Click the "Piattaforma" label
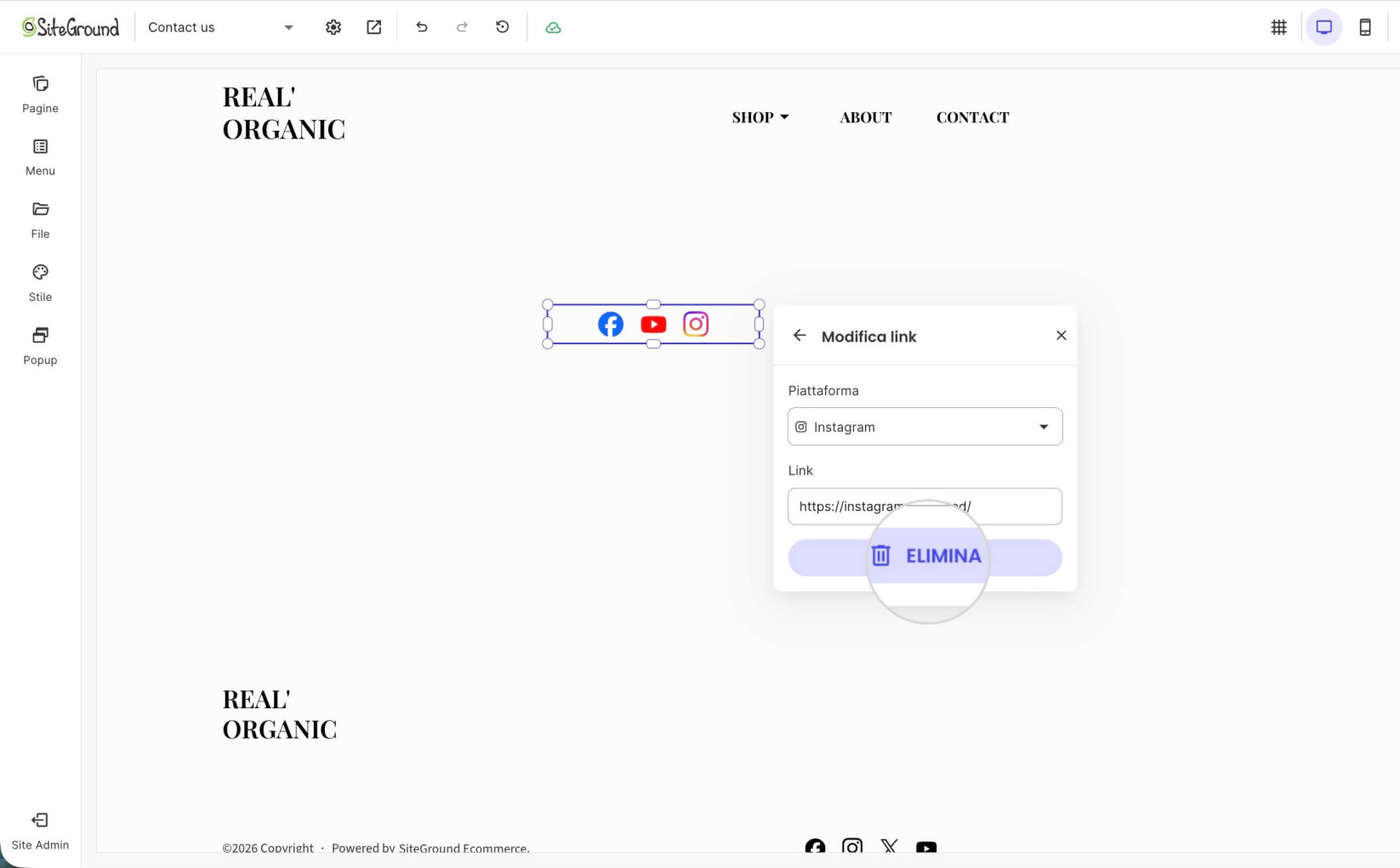 823,391
